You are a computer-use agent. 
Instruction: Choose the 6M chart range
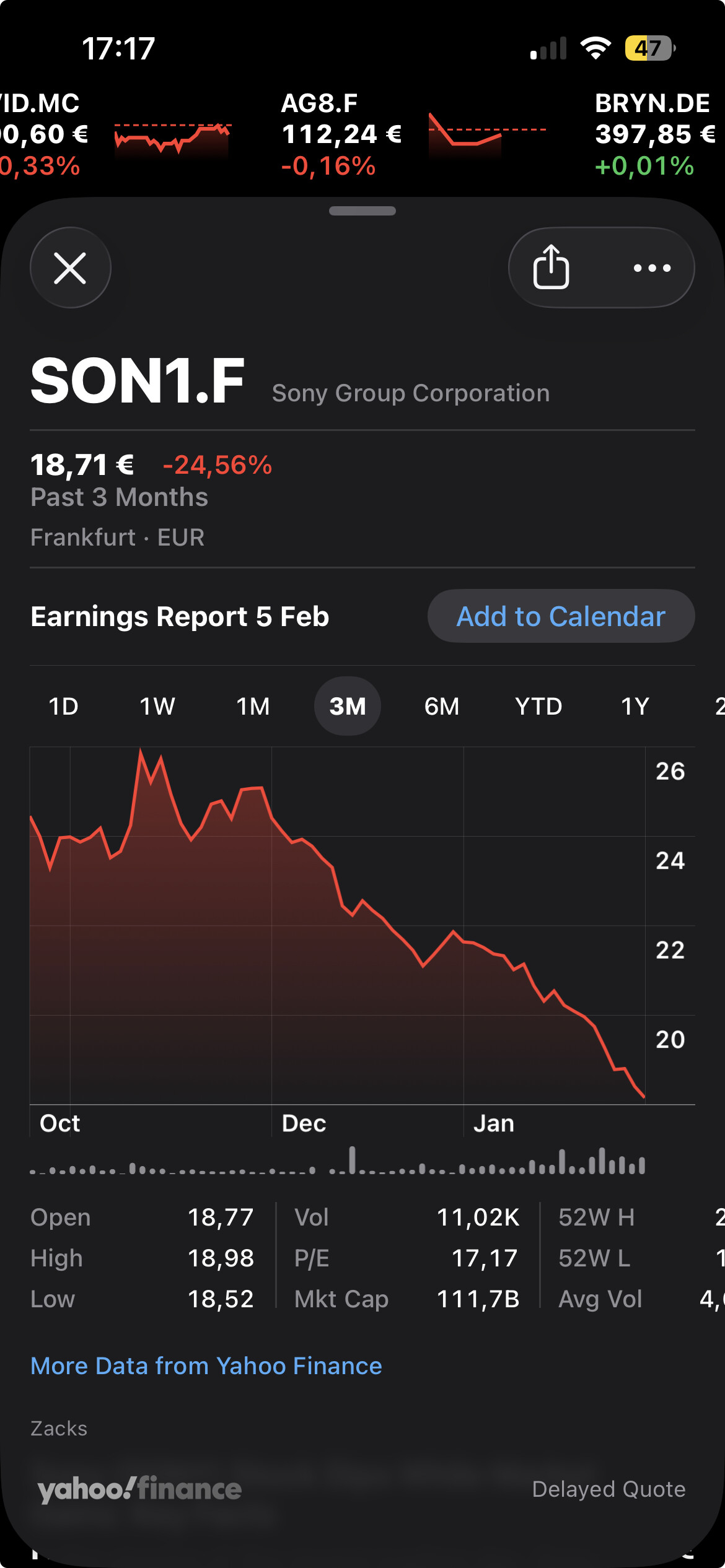click(442, 707)
